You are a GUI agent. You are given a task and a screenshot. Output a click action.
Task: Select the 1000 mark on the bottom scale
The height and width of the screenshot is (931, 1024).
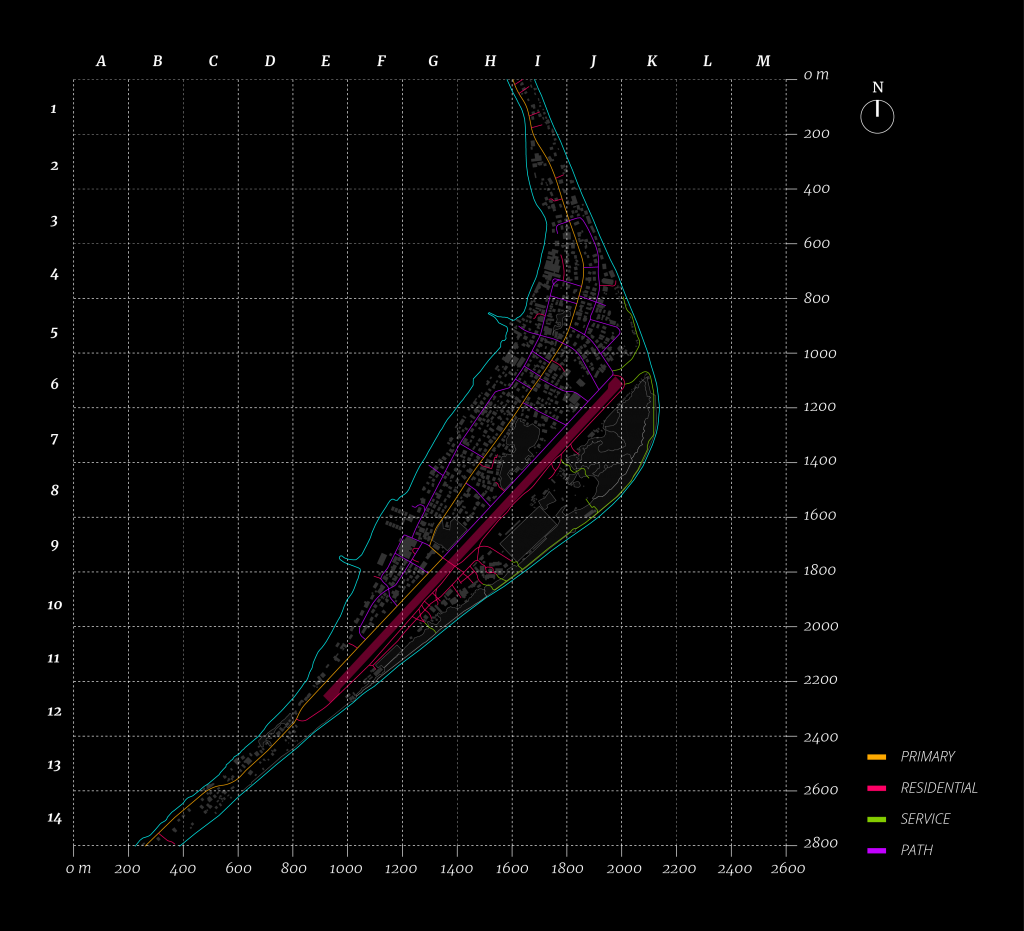[x=347, y=869]
